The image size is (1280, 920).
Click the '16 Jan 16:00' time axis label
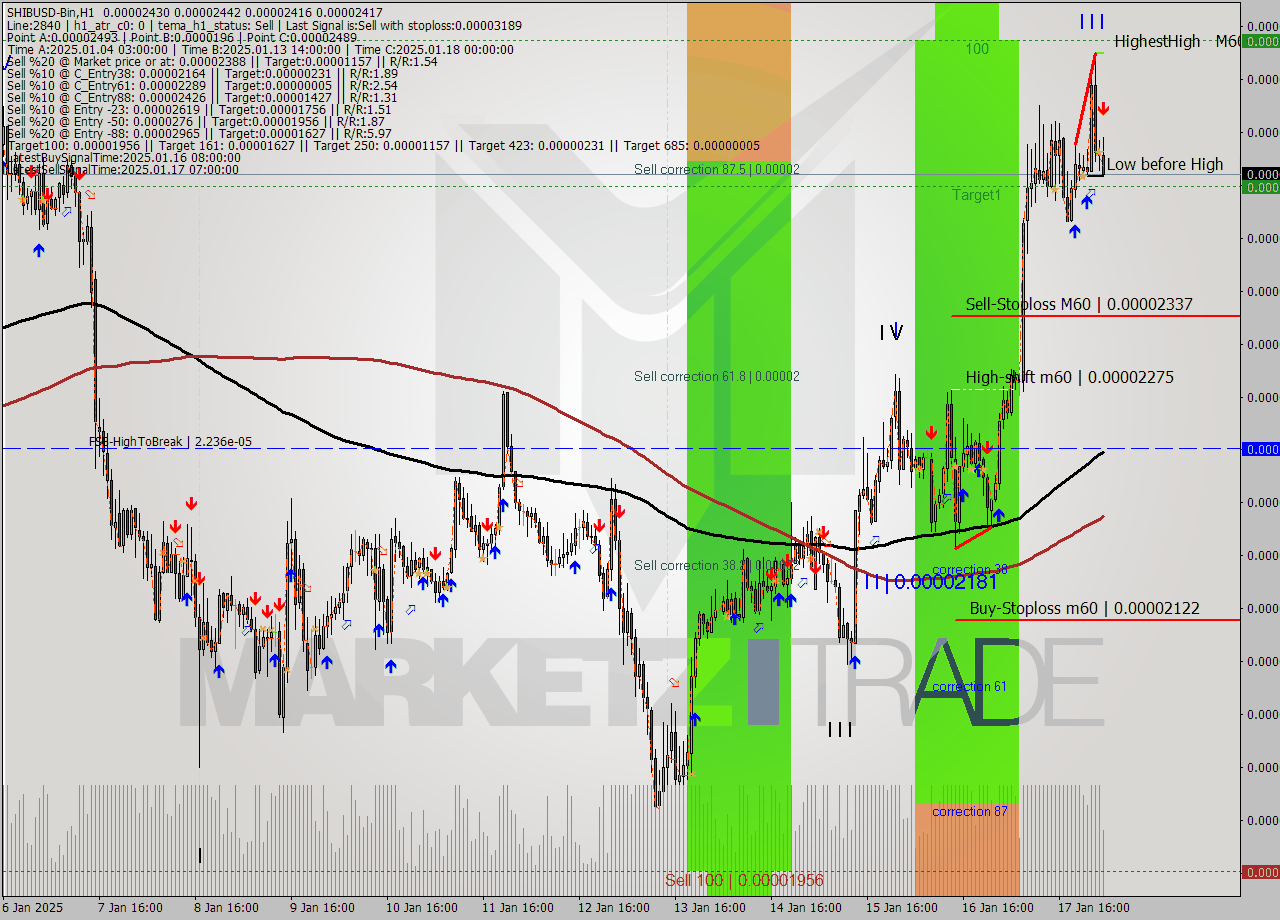click(x=997, y=908)
